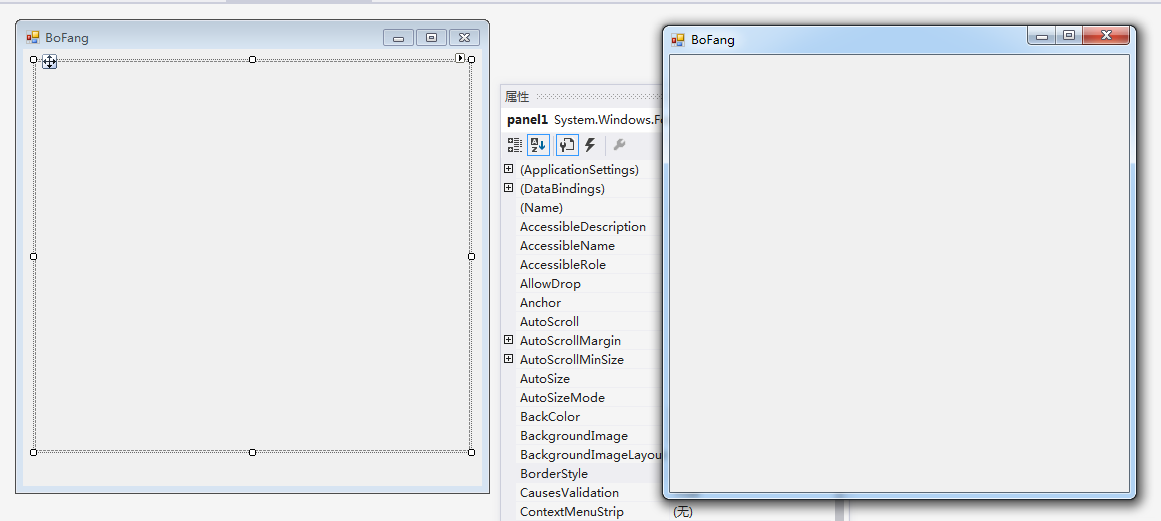Click top-middle sizing handle of panel1
The height and width of the screenshot is (521, 1161).
point(252,59)
